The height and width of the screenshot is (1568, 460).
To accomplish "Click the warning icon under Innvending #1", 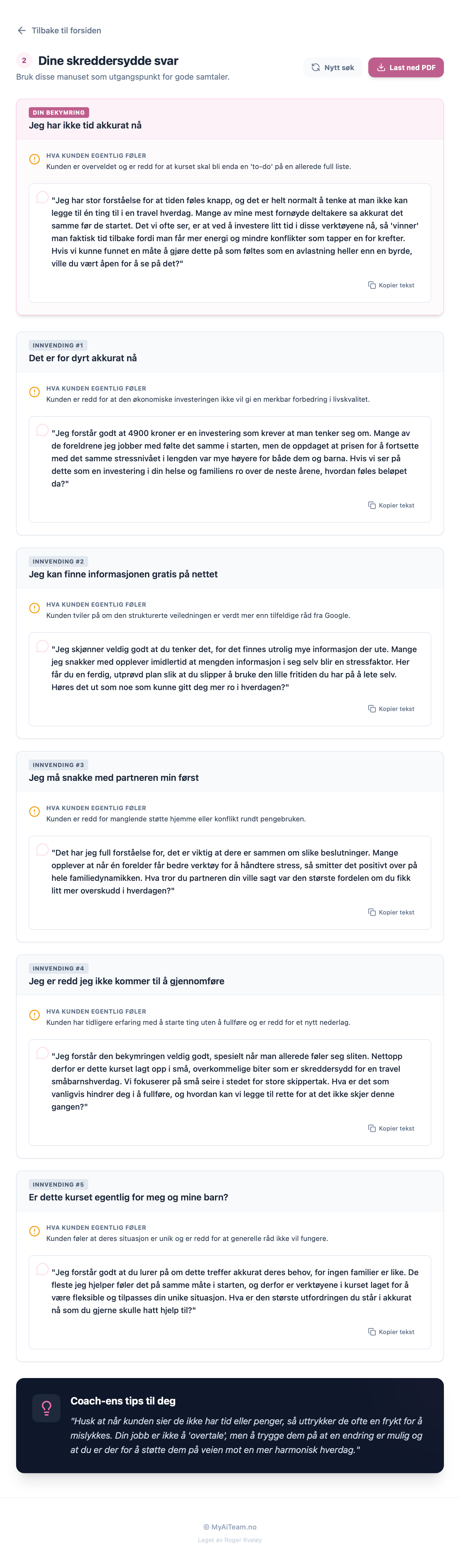I will pos(35,392).
